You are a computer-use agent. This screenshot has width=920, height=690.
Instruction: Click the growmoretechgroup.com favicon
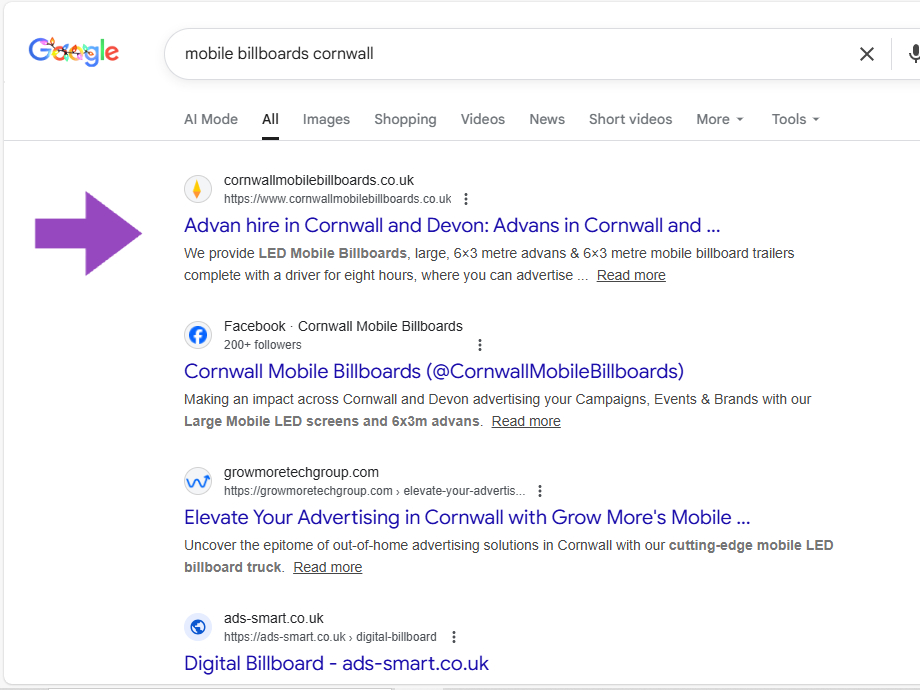[x=198, y=481]
